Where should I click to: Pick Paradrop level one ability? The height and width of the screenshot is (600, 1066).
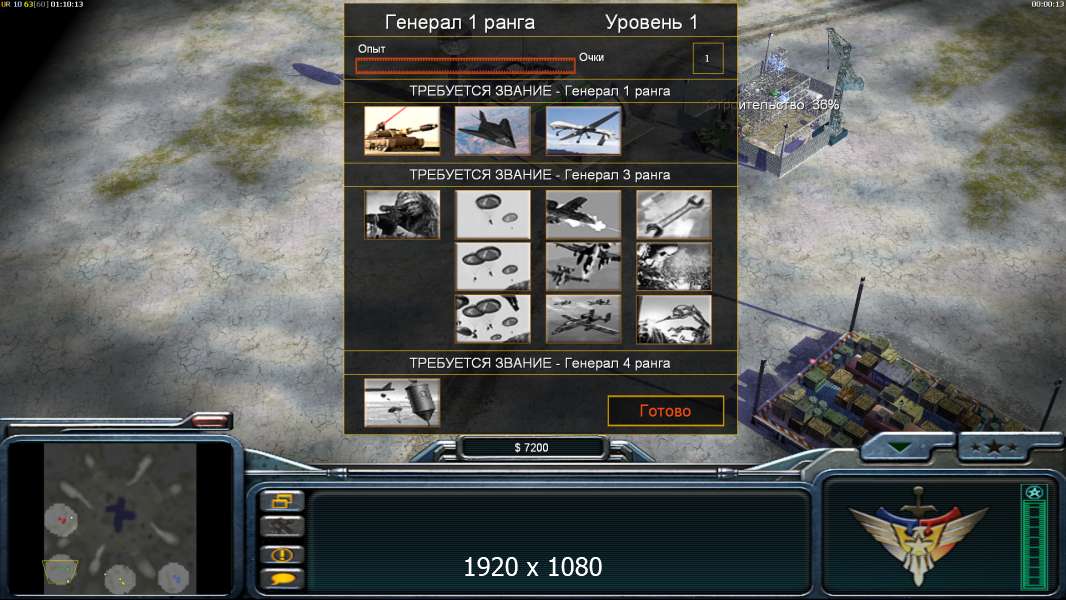(x=492, y=215)
